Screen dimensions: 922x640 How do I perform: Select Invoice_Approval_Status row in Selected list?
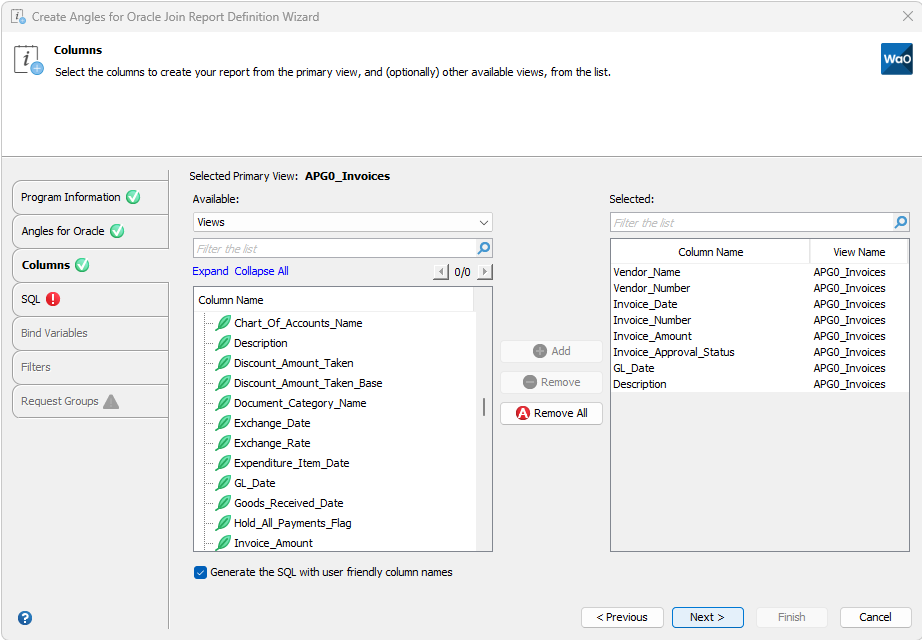click(x=673, y=352)
